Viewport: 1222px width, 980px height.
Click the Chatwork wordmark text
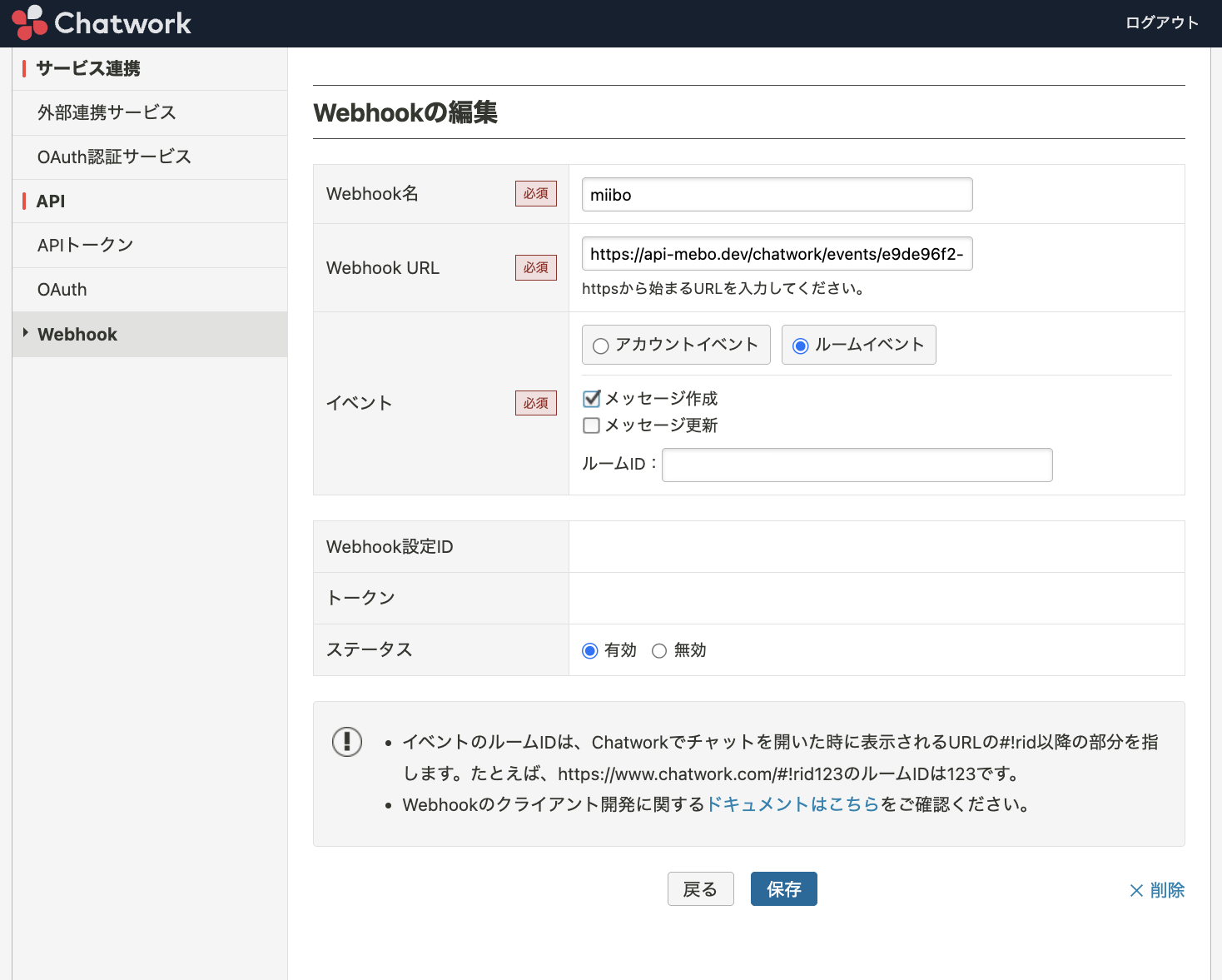pos(123,22)
